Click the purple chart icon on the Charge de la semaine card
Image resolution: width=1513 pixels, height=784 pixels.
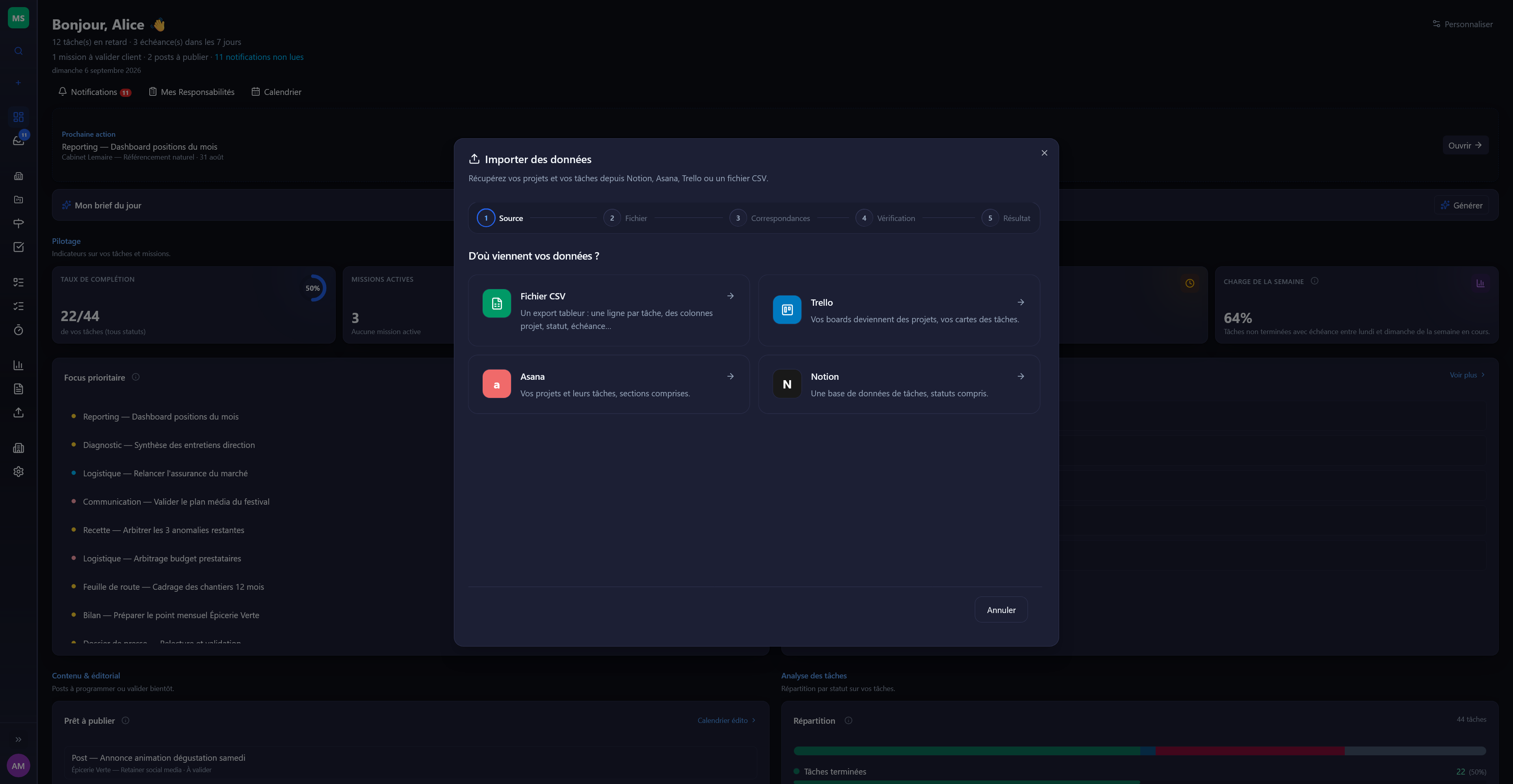[1480, 284]
